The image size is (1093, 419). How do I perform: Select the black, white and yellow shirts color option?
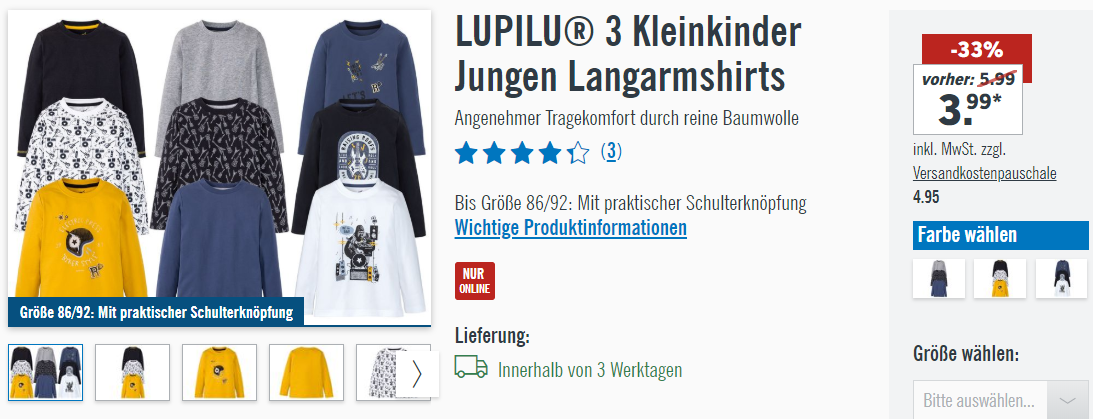tap(1000, 279)
